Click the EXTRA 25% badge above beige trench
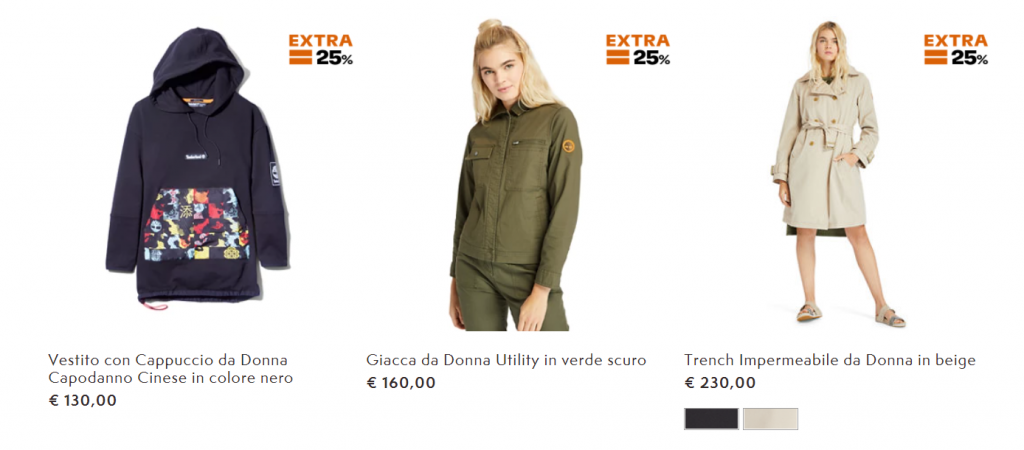The height and width of the screenshot is (450, 1024). click(956, 50)
